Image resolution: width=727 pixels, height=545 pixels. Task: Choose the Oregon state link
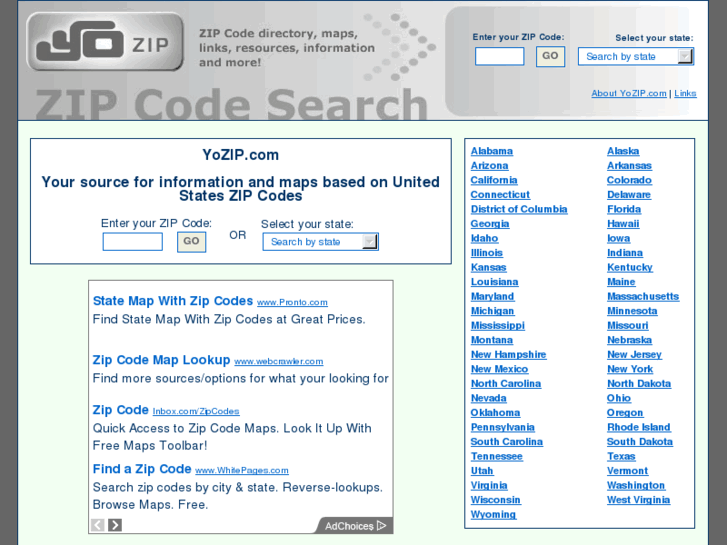625,413
